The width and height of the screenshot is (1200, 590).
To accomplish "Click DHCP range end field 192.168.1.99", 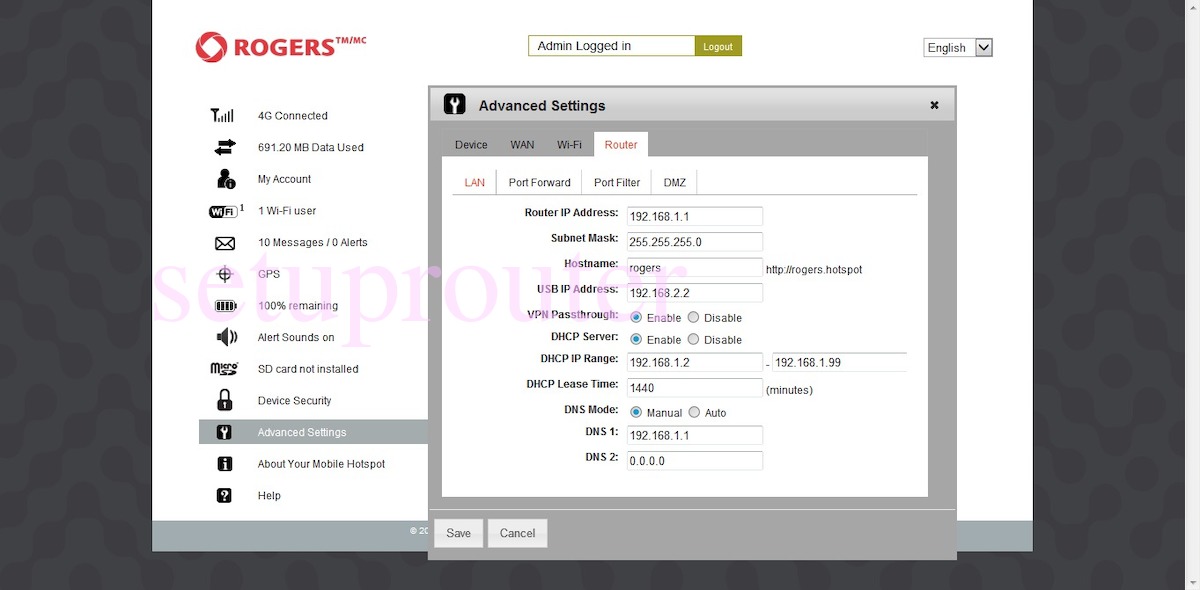I will coord(839,362).
